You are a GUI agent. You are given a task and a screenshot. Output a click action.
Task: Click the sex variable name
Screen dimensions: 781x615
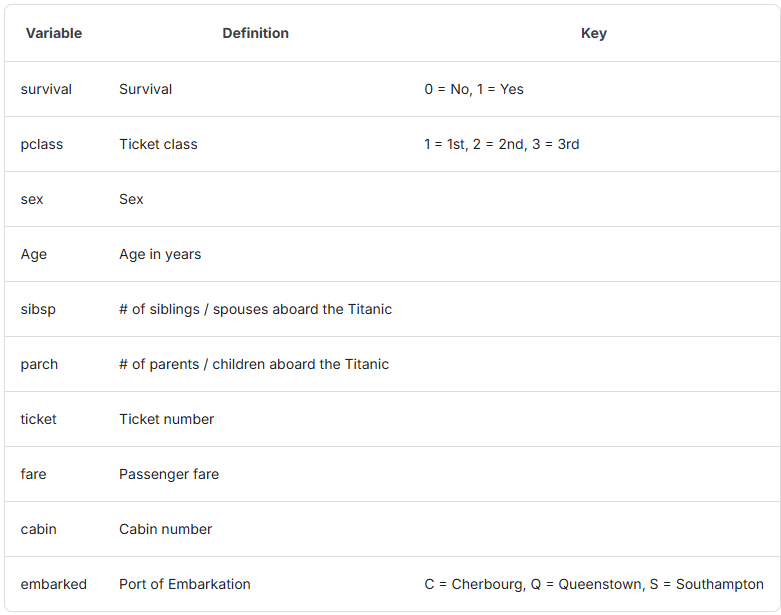point(32,199)
